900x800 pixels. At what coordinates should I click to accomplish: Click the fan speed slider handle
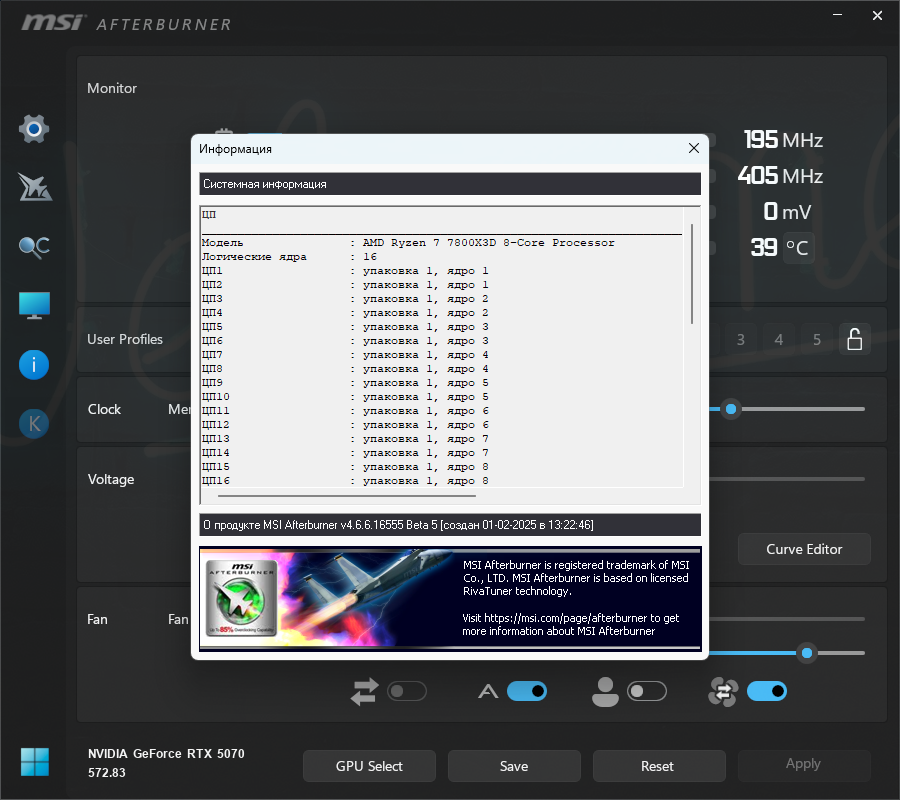(x=807, y=653)
